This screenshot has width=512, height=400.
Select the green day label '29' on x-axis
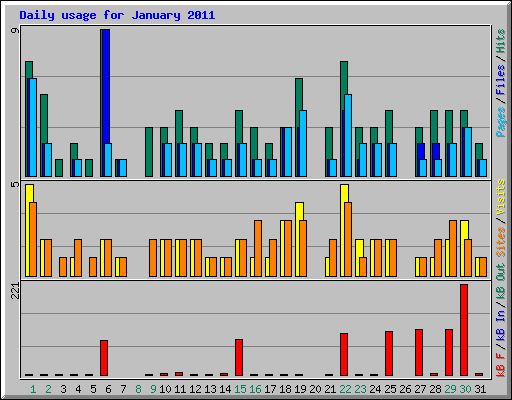(x=450, y=389)
